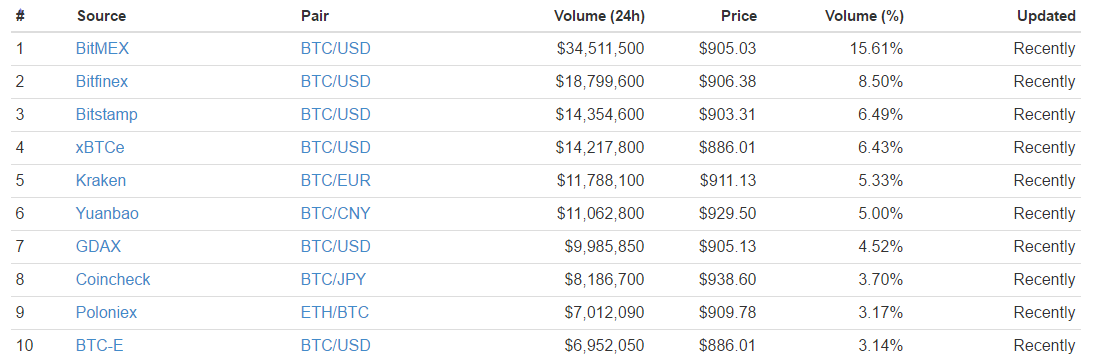The image size is (1101, 361).
Task: Sort table by Volume (24h) header
Action: (x=599, y=15)
